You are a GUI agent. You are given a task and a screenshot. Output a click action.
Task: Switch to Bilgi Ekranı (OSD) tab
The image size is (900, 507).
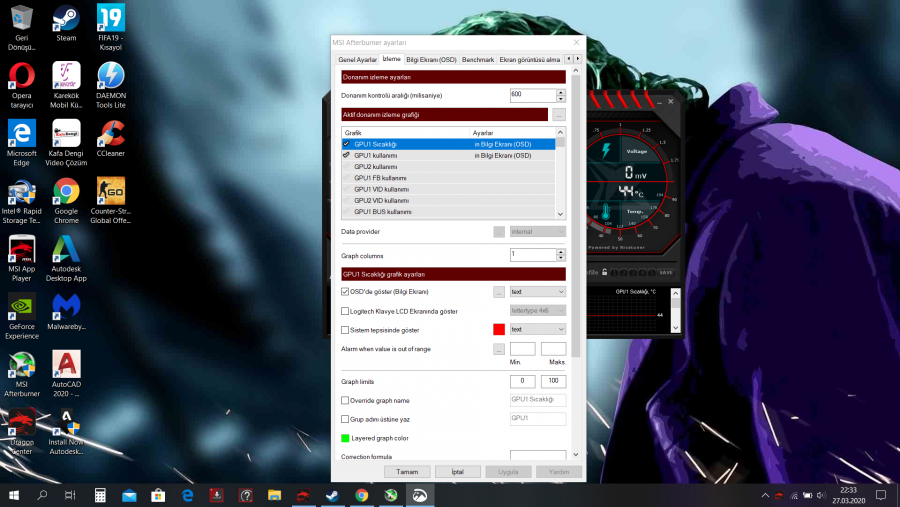tap(431, 60)
